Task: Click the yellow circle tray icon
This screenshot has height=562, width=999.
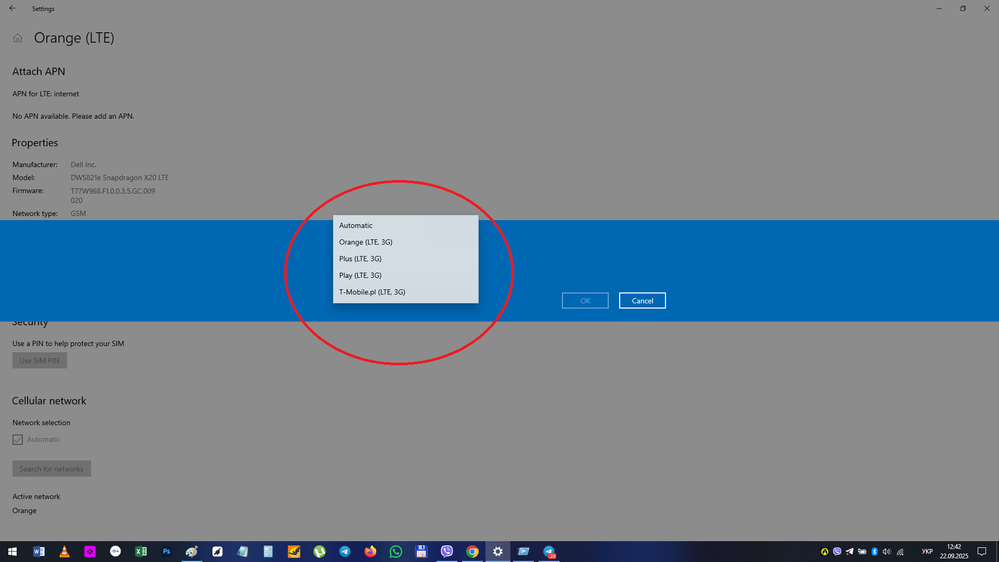Action: [824, 552]
